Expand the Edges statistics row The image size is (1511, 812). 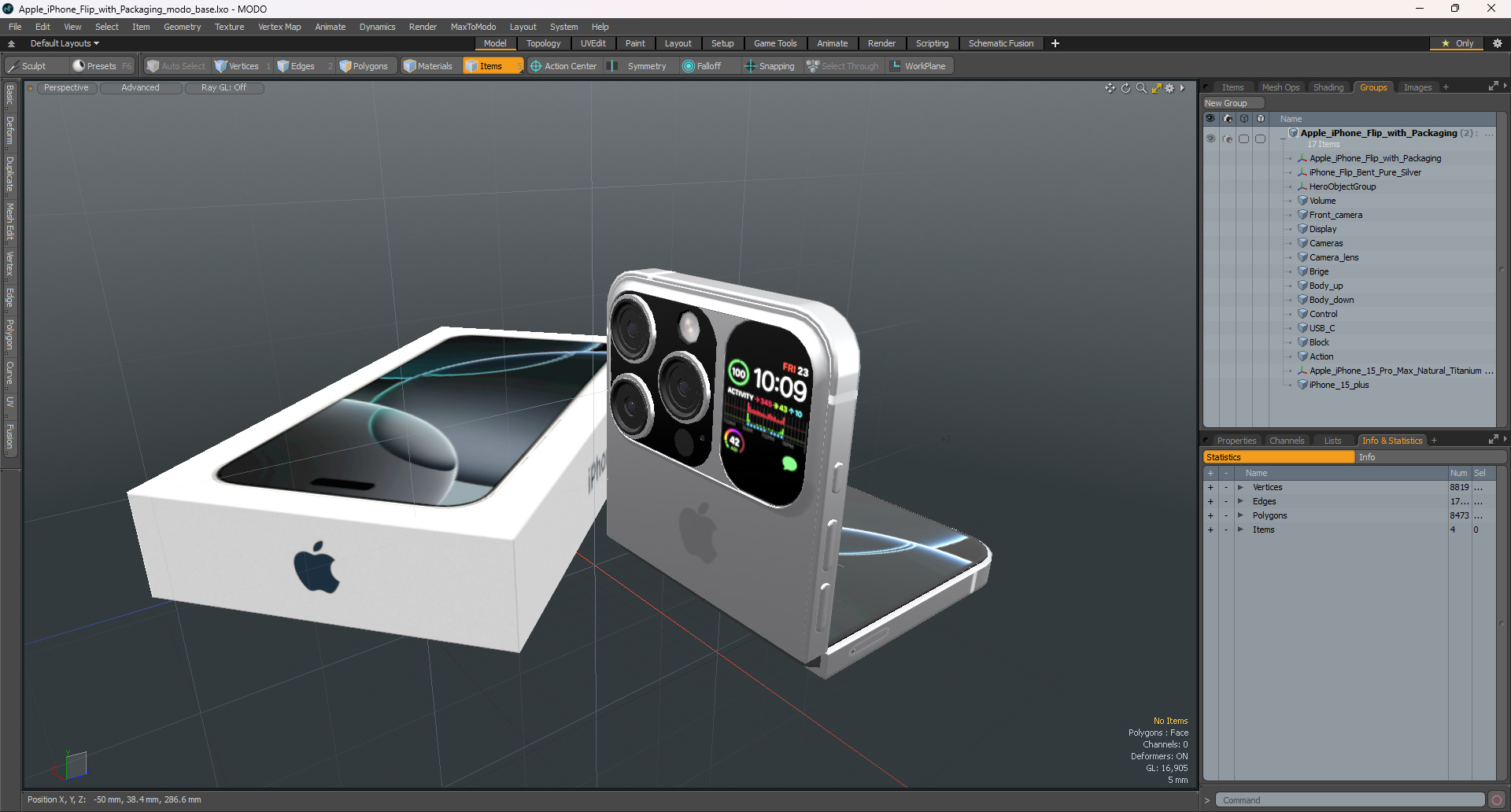coord(1240,502)
